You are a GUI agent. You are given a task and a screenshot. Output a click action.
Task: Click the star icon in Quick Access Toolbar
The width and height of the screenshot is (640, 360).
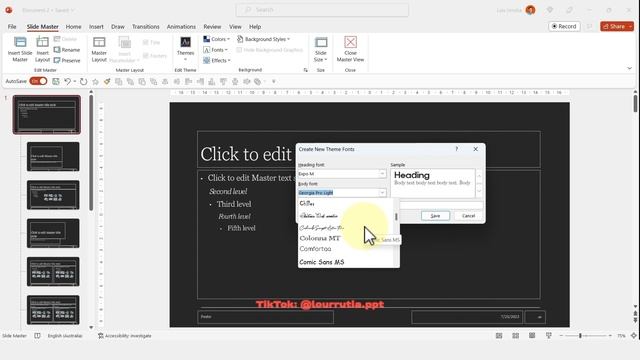[96, 82]
